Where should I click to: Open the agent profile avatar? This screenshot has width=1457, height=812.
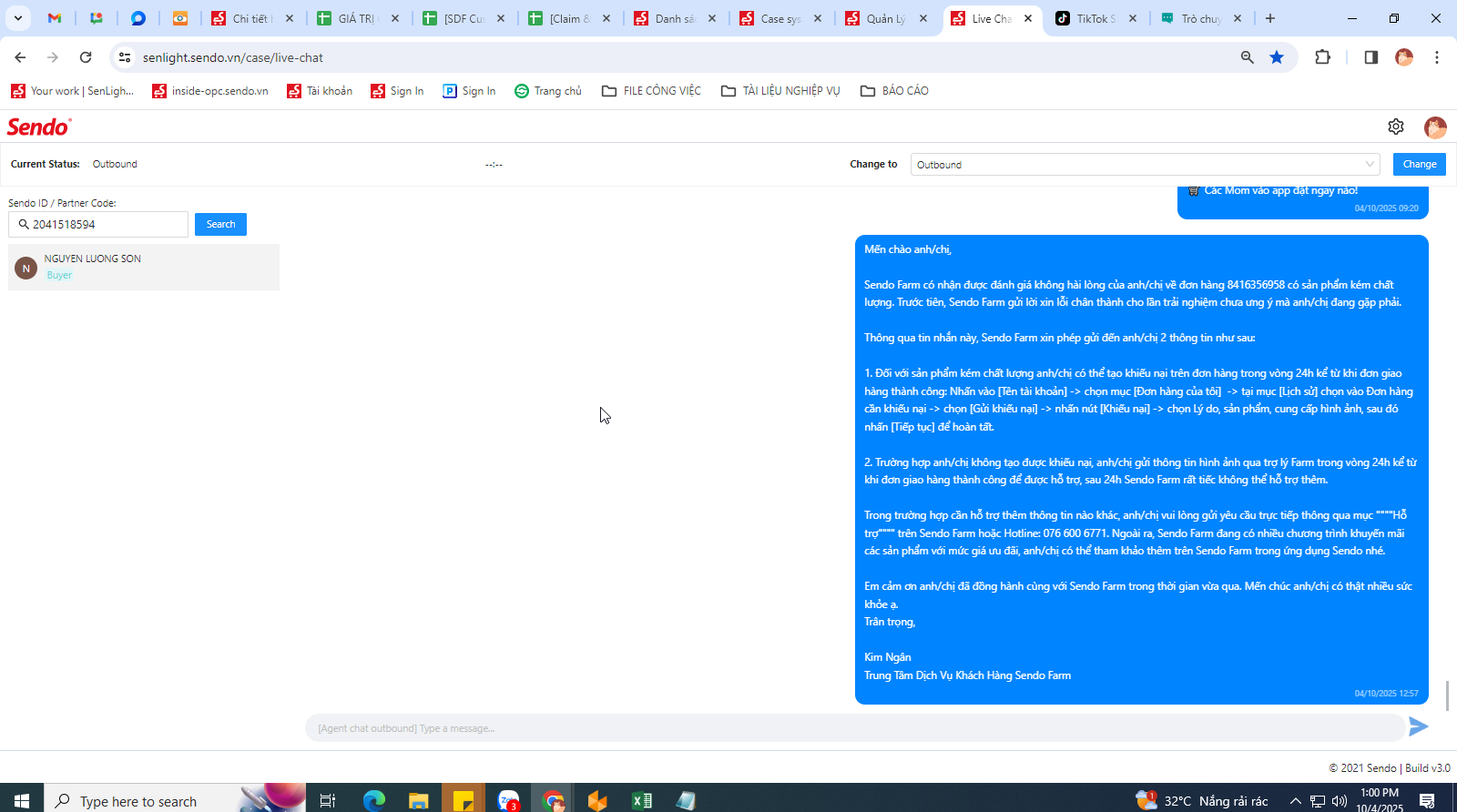point(1435,127)
